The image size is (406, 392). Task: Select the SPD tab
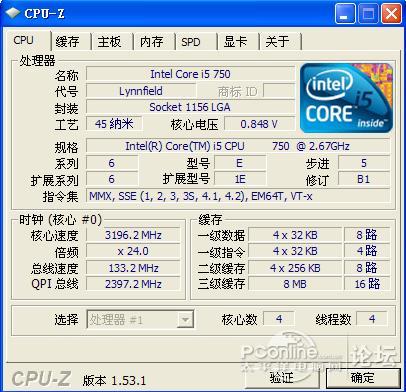(191, 42)
